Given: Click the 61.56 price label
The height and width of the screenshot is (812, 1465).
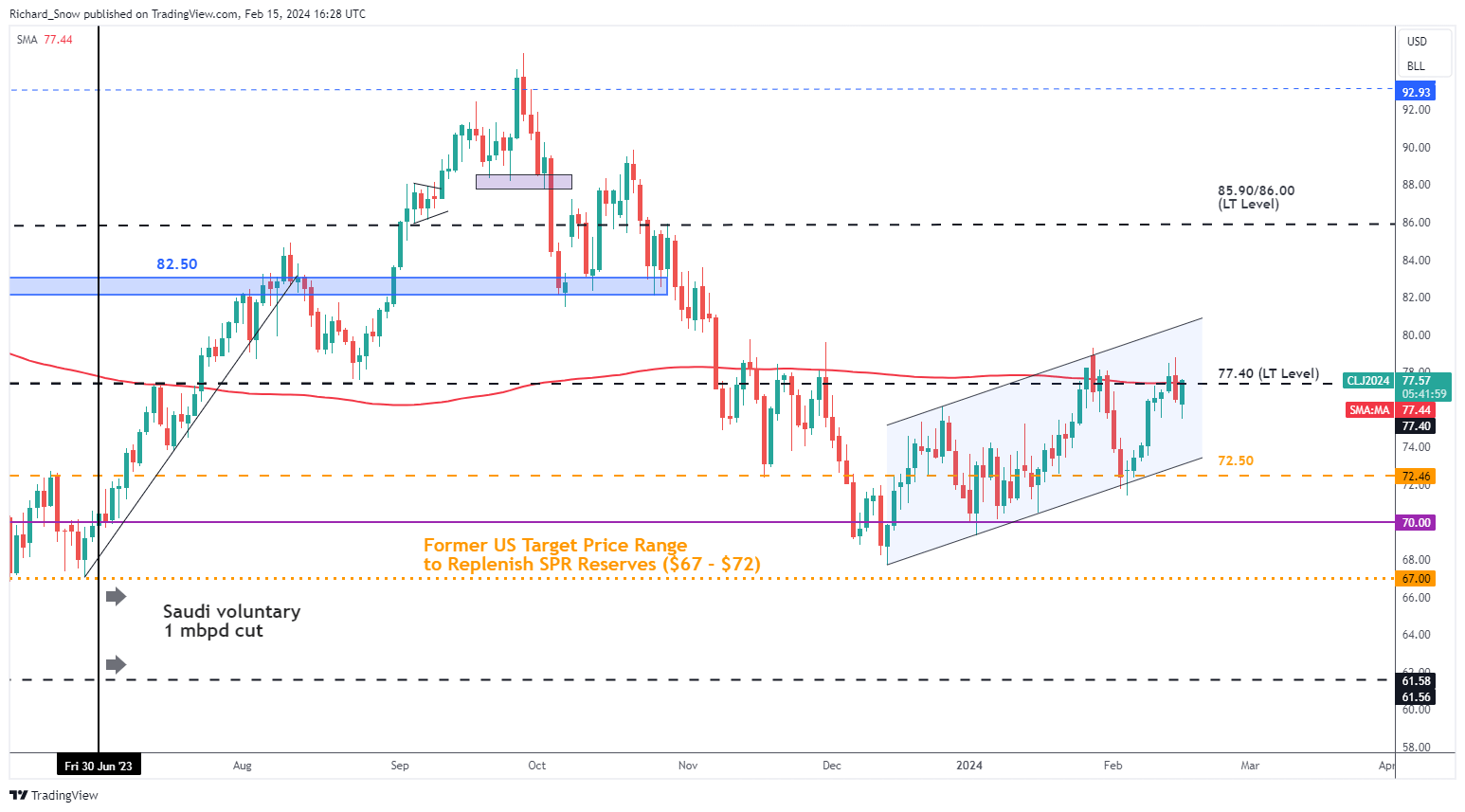Looking at the screenshot, I should (x=1416, y=697).
